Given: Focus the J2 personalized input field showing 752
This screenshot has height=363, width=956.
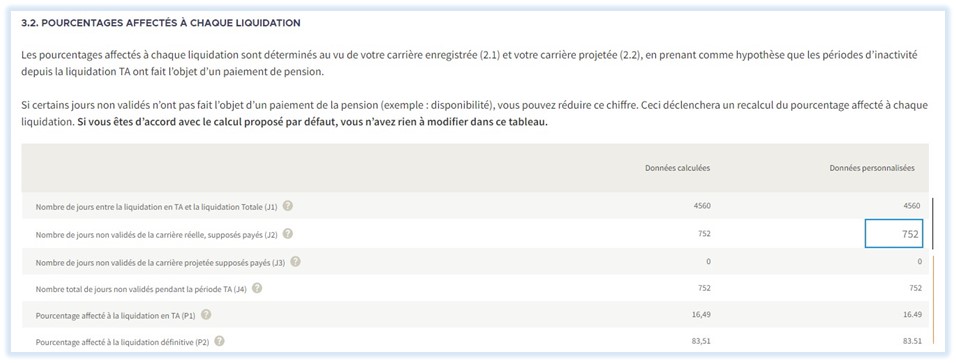Looking at the screenshot, I should pos(893,234).
